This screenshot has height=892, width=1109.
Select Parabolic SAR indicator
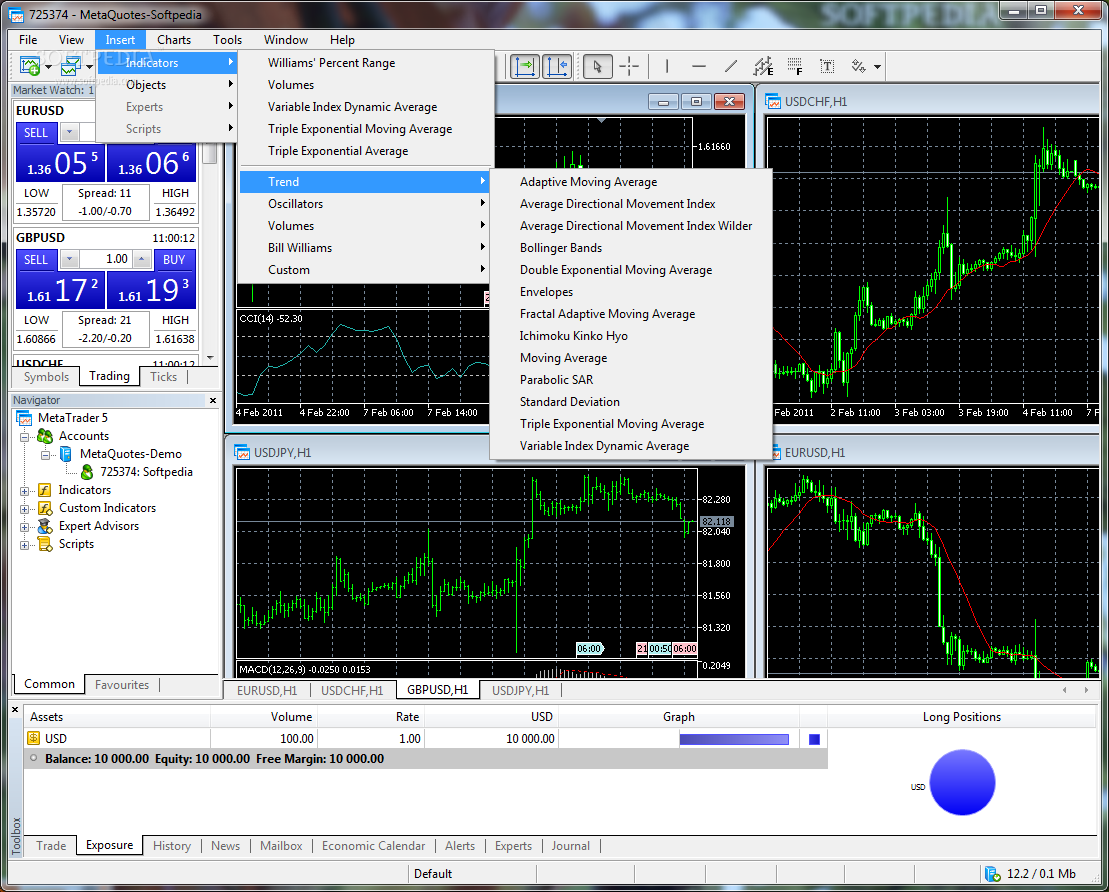631,380
